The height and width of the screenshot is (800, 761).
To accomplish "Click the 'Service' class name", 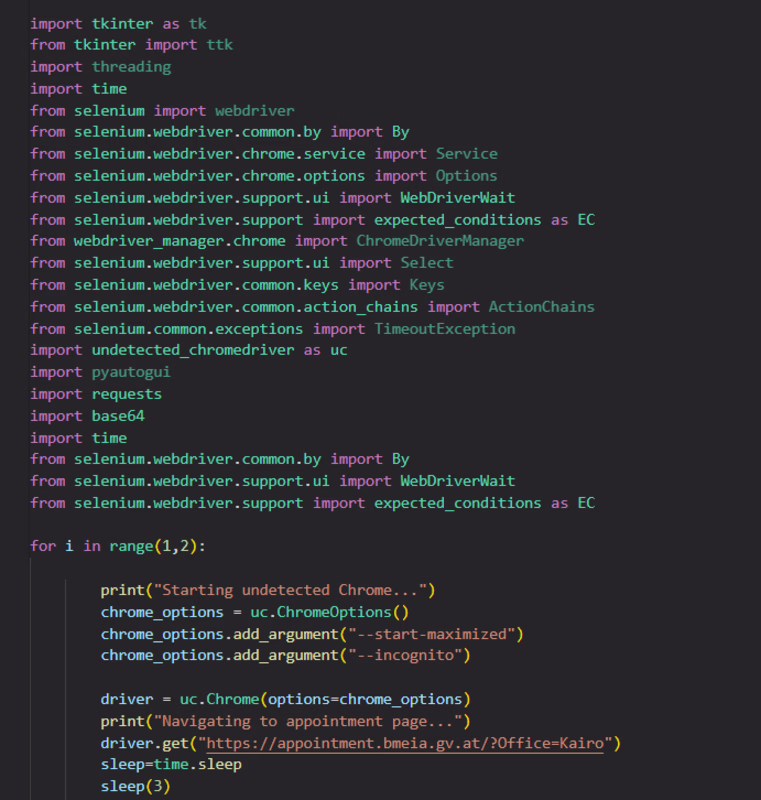I will point(467,154).
